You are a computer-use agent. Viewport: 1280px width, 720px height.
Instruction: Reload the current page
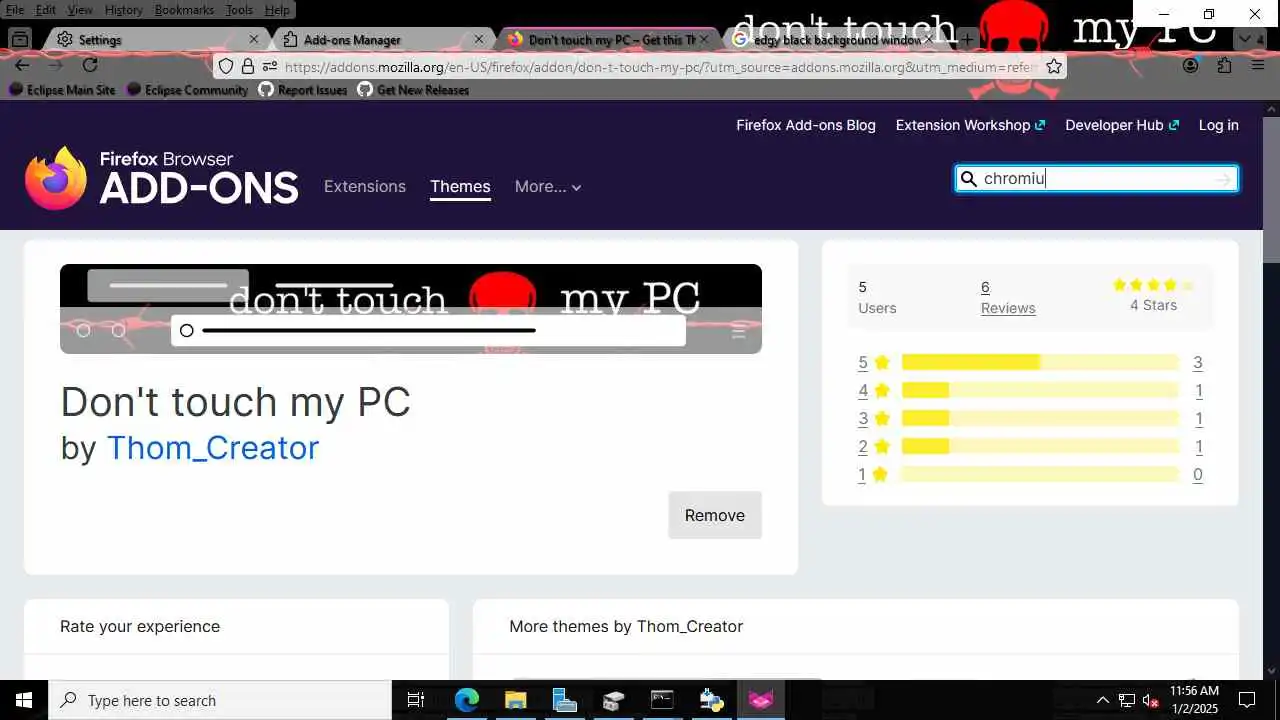point(90,65)
